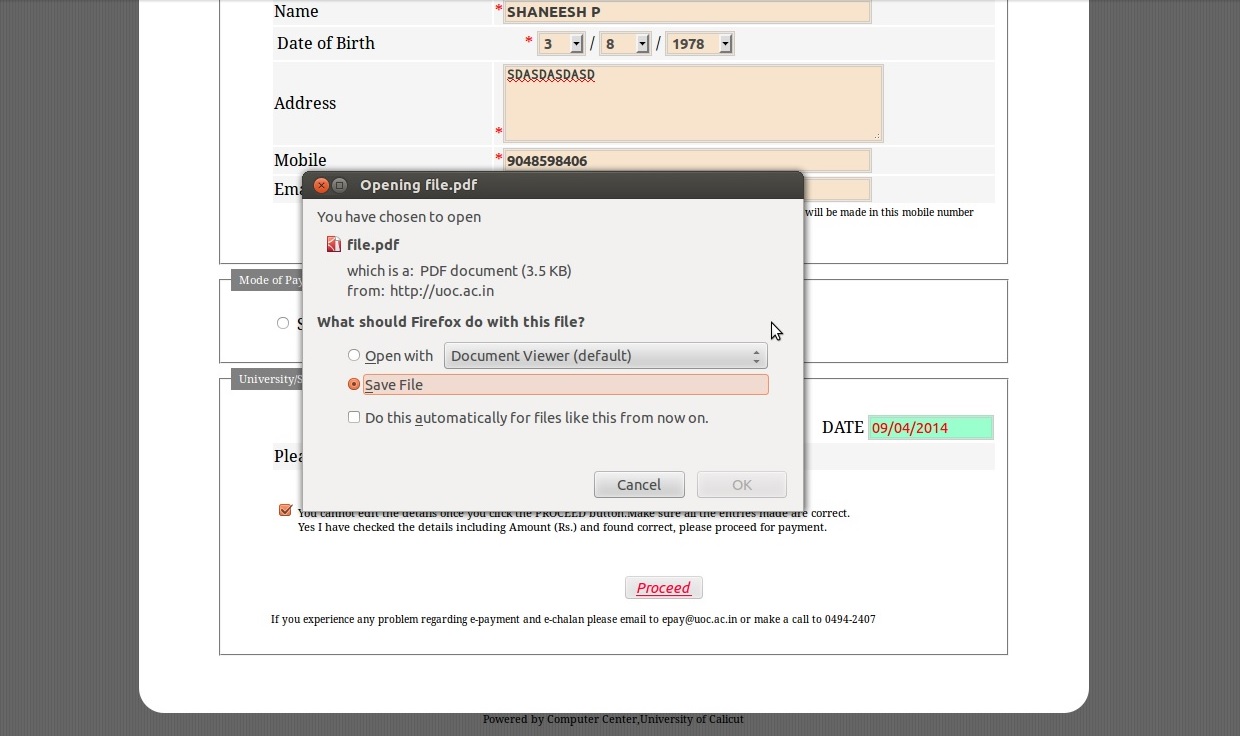The image size is (1240, 736).
Task: Select the Open with radio option
Action: click(354, 355)
